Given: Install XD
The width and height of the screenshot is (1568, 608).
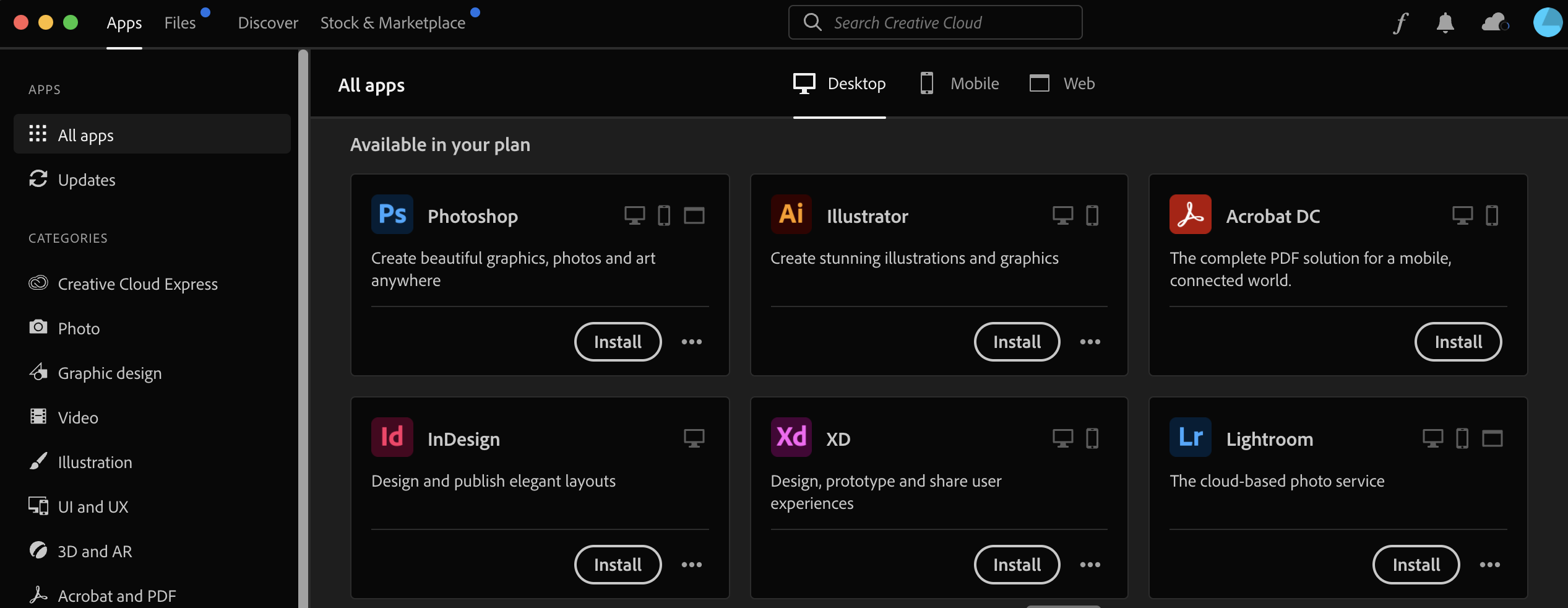Looking at the screenshot, I should 1017,565.
